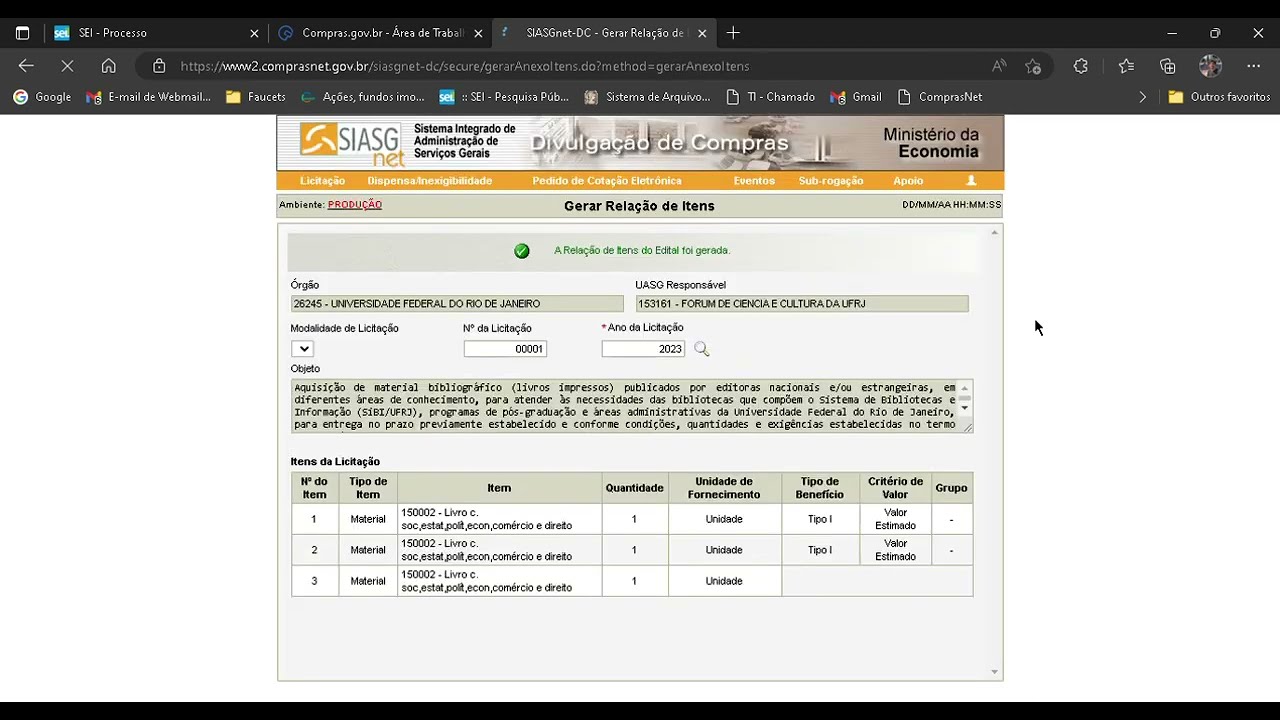Open the E-mail de Webmail bookmark
1280x720 pixels.
pyautogui.click(x=148, y=97)
